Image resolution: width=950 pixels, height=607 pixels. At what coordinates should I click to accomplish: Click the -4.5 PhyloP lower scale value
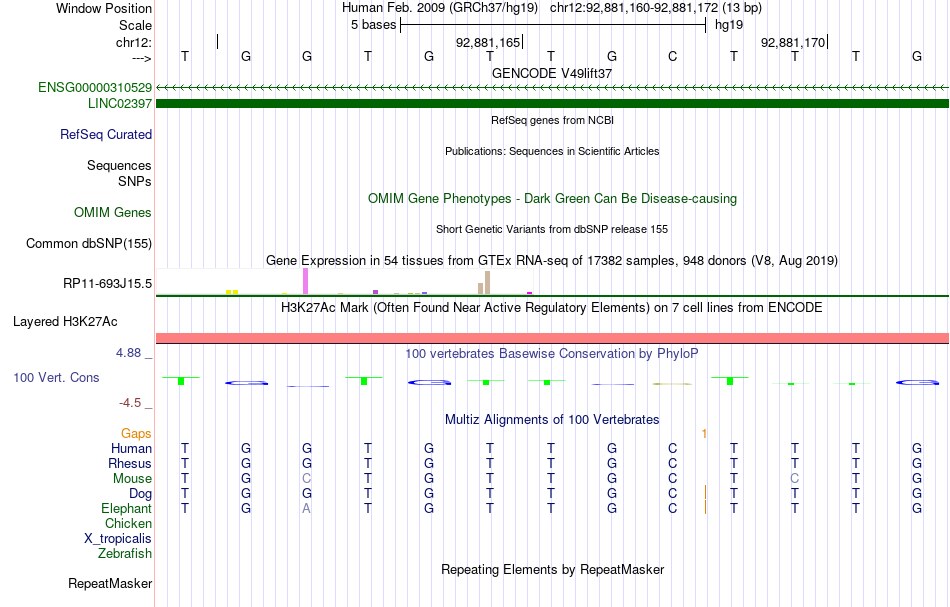pyautogui.click(x=130, y=403)
